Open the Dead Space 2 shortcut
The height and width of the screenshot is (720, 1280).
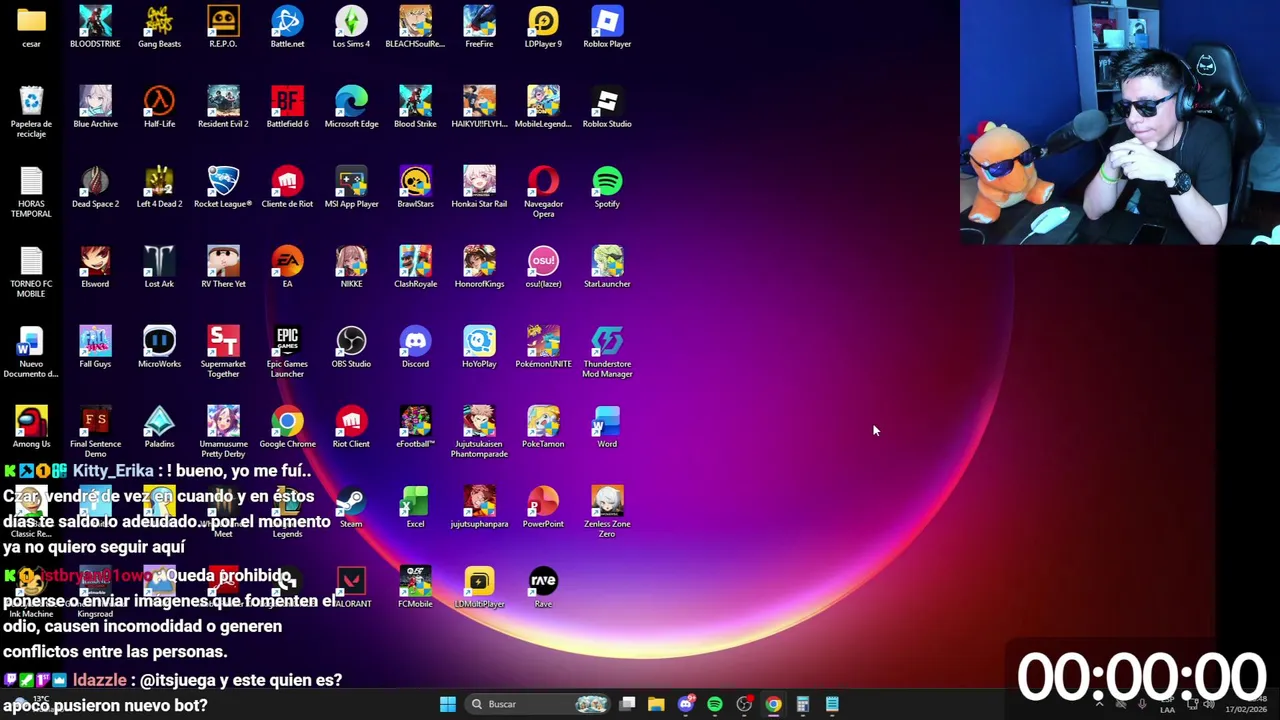(95, 187)
